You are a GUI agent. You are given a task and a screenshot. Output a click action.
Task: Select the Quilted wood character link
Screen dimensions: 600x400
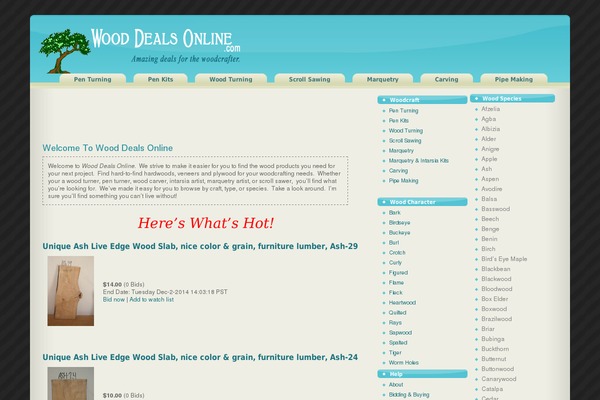coord(398,312)
